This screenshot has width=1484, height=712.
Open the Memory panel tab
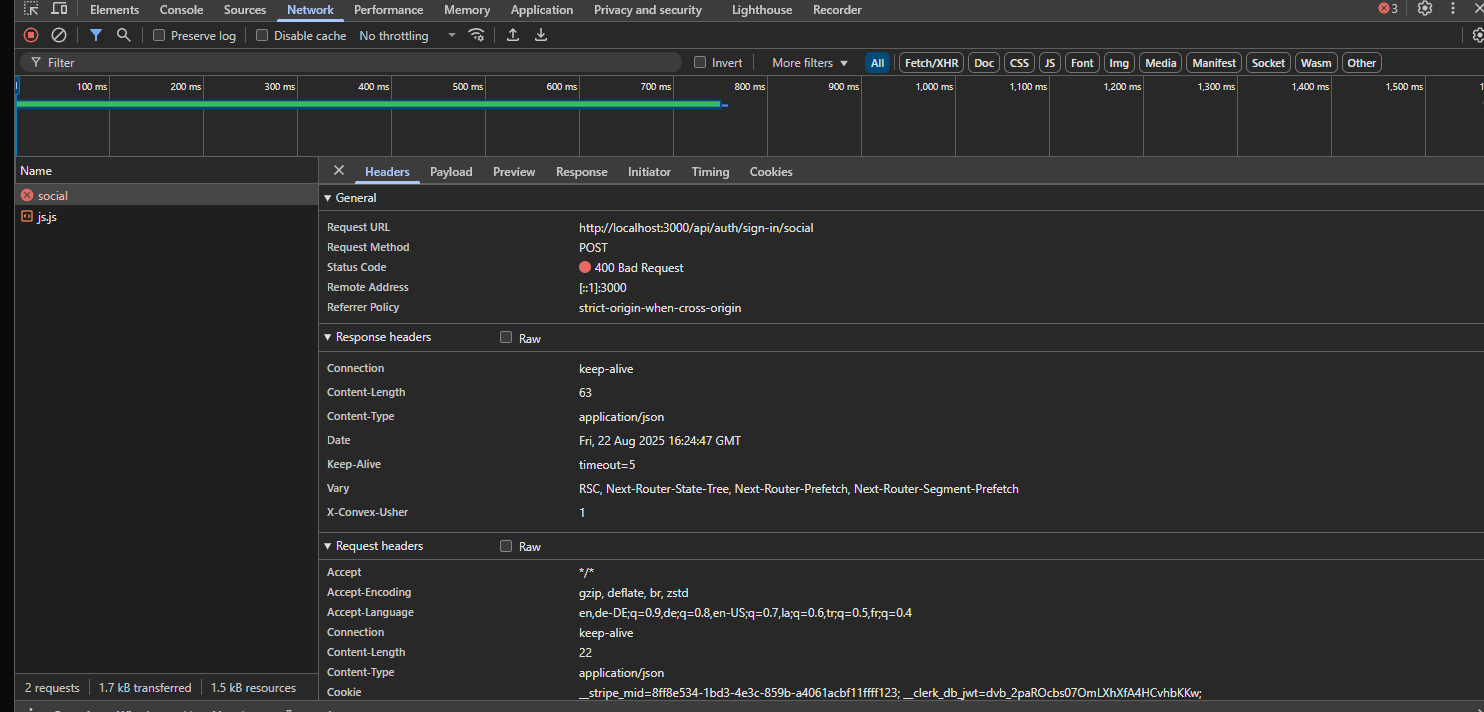click(x=467, y=10)
